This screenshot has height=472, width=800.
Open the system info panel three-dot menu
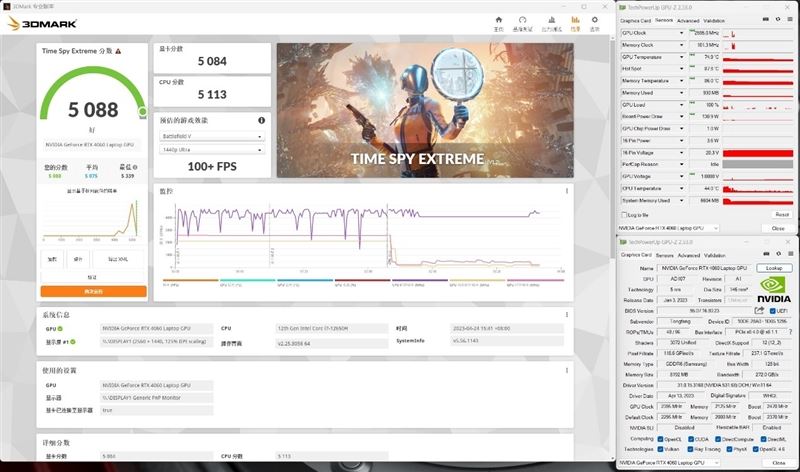click(566, 314)
